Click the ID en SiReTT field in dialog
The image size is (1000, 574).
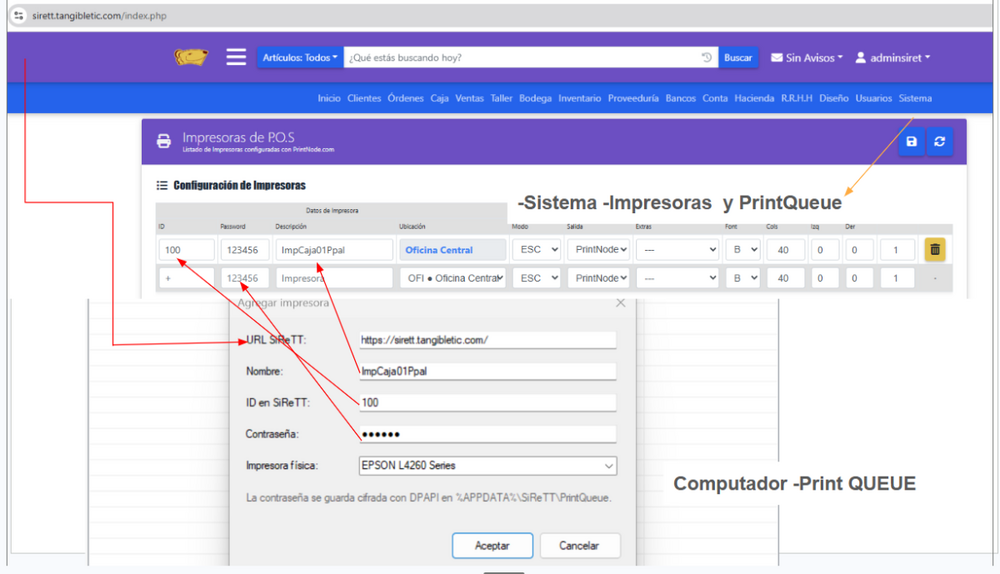click(x=488, y=402)
